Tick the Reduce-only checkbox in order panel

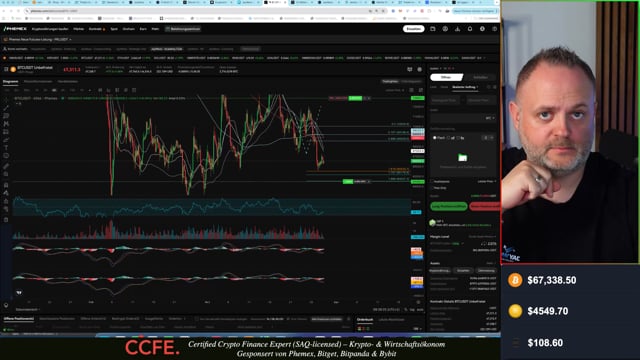click(432, 182)
